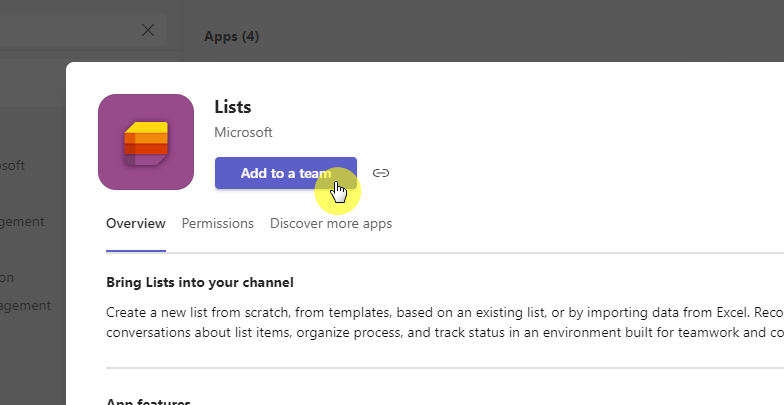The width and height of the screenshot is (784, 405).
Task: Open the Discover more apps tab
Action: (x=331, y=224)
